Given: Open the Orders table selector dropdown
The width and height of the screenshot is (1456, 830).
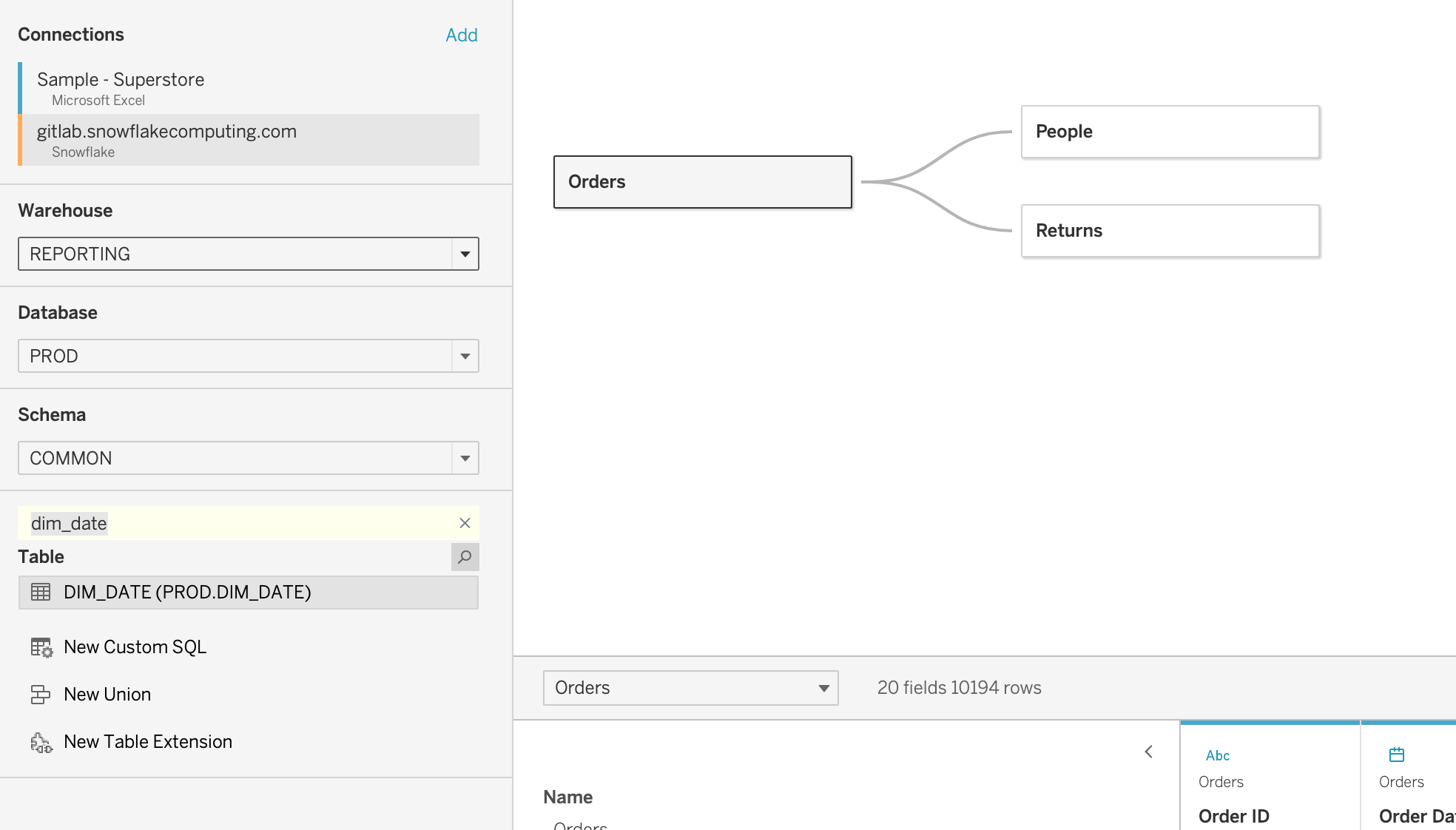Looking at the screenshot, I should pyautogui.click(x=691, y=688).
